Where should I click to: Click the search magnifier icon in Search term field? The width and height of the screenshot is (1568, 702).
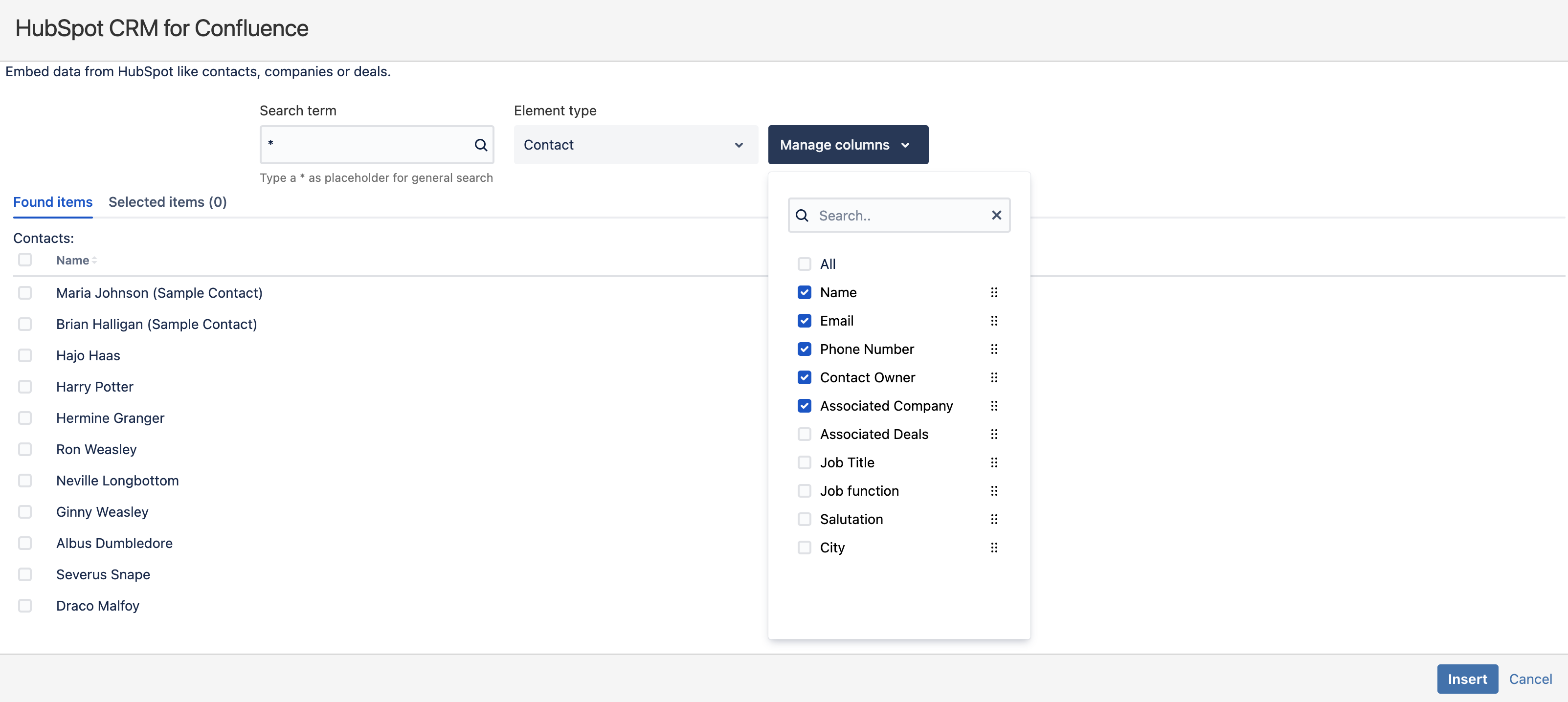[x=480, y=145]
